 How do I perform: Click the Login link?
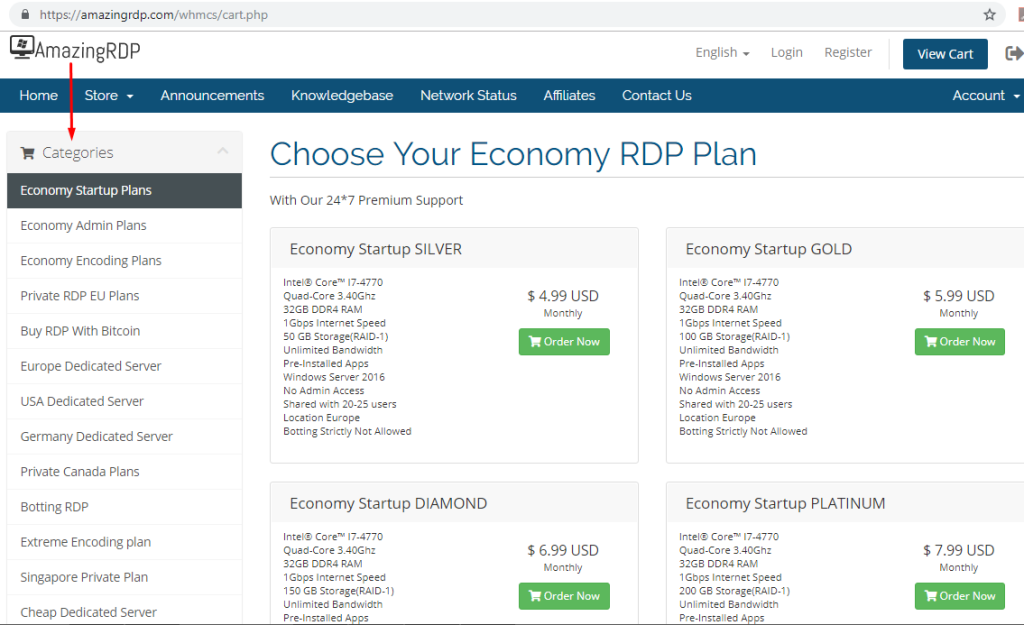787,53
